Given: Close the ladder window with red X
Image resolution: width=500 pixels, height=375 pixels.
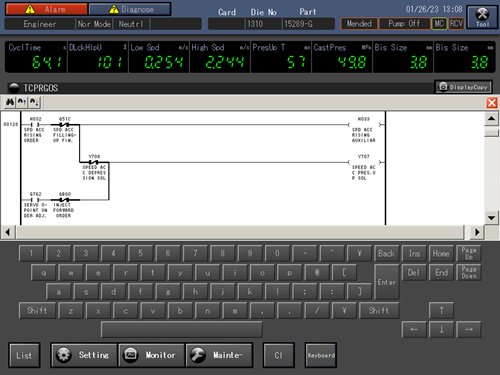Looking at the screenshot, I should click(492, 103).
